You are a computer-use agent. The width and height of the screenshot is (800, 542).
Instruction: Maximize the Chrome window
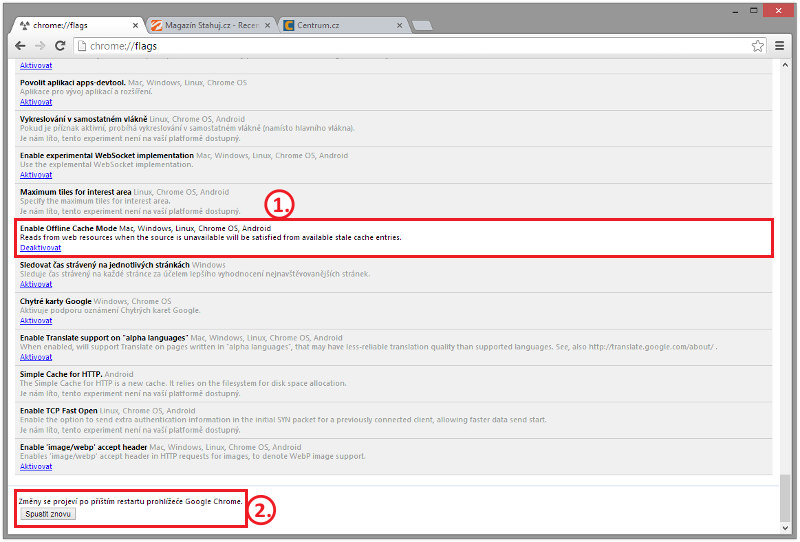click(754, 11)
